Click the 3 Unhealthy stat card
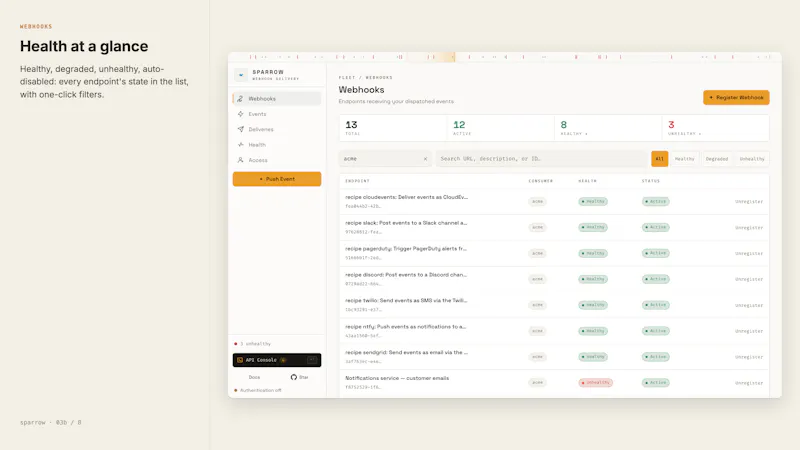Image resolution: width=800 pixels, height=450 pixels. [x=716, y=128]
